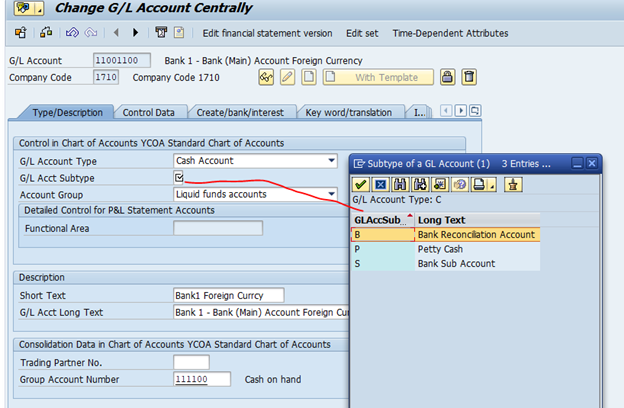Screen dimensions: 624x408
Task: Click the pencil Change icon
Action: (287, 77)
